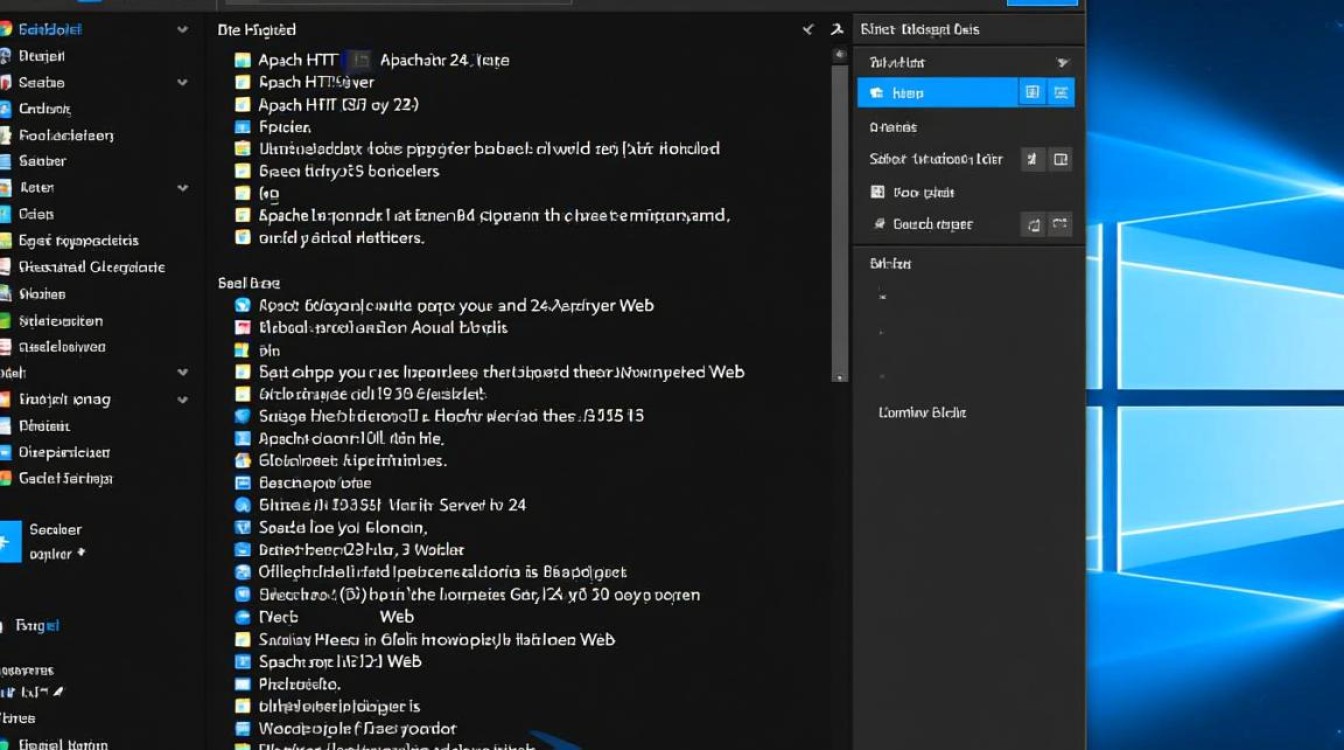
Task: Click first square button in 'Gocch roper' row
Action: coord(1032,225)
